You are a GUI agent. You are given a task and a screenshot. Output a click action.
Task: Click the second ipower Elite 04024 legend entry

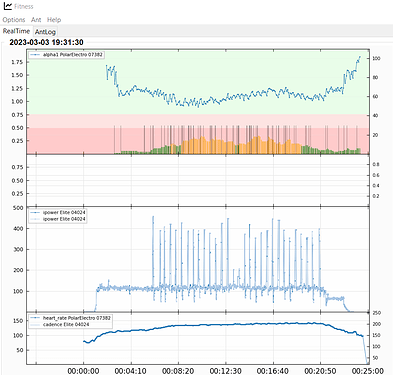coord(58,219)
